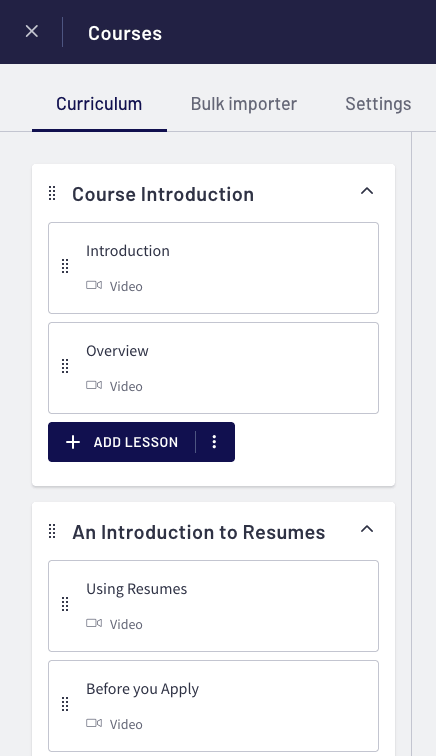Switch to the Curriculum tab
The width and height of the screenshot is (436, 756).
(99, 104)
